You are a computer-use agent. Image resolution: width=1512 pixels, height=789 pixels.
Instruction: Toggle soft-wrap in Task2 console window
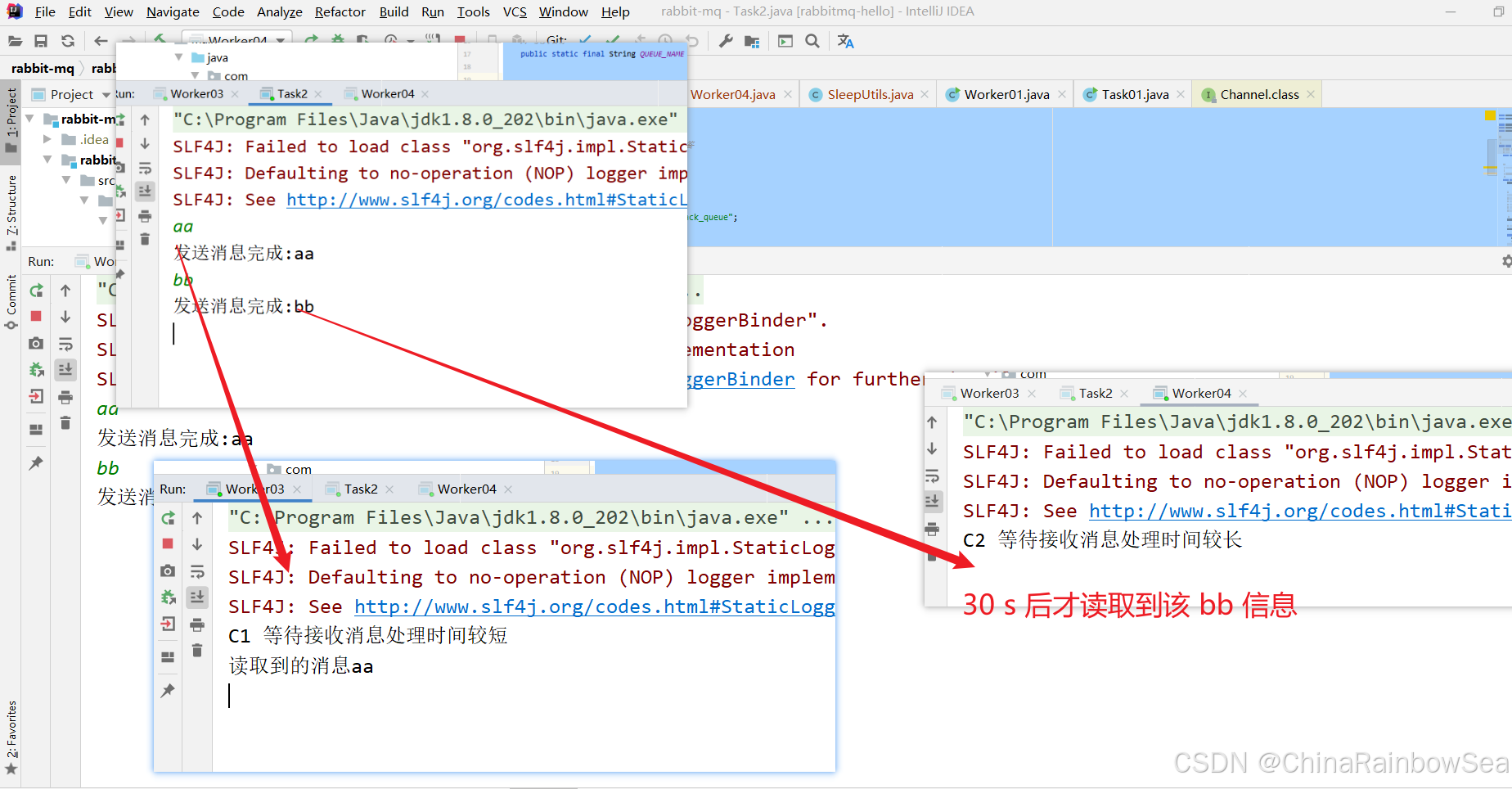click(x=145, y=169)
